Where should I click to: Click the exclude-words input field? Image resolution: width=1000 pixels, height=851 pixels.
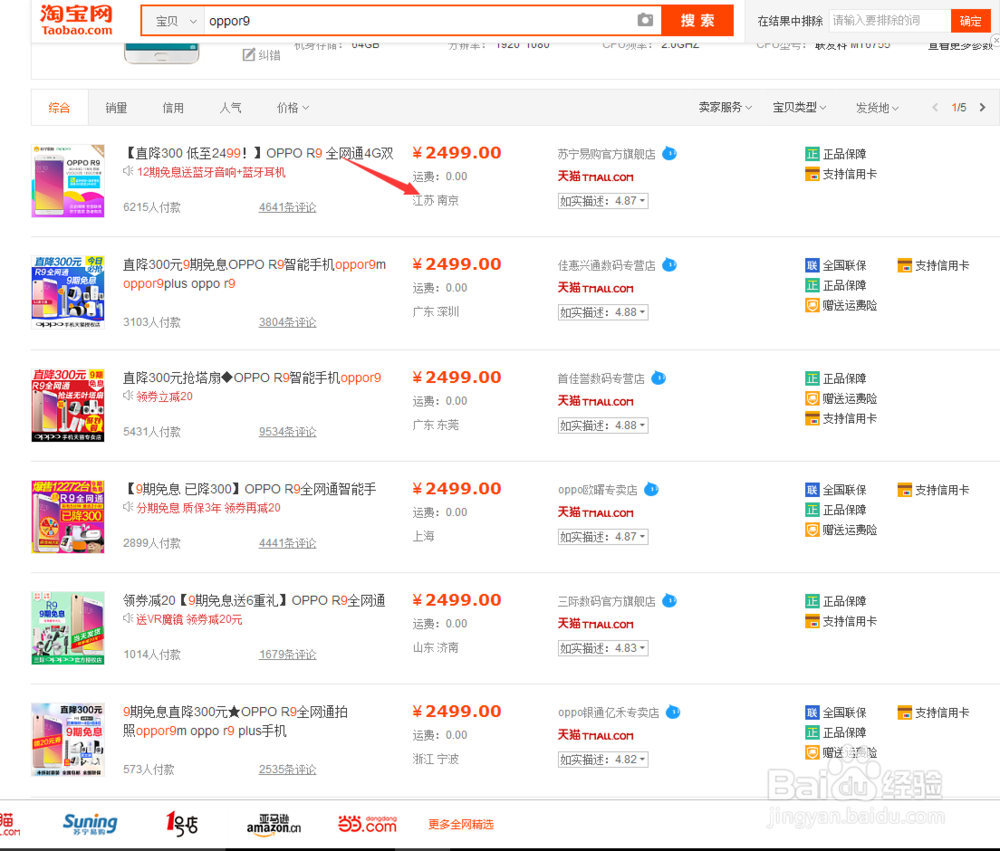(890, 20)
